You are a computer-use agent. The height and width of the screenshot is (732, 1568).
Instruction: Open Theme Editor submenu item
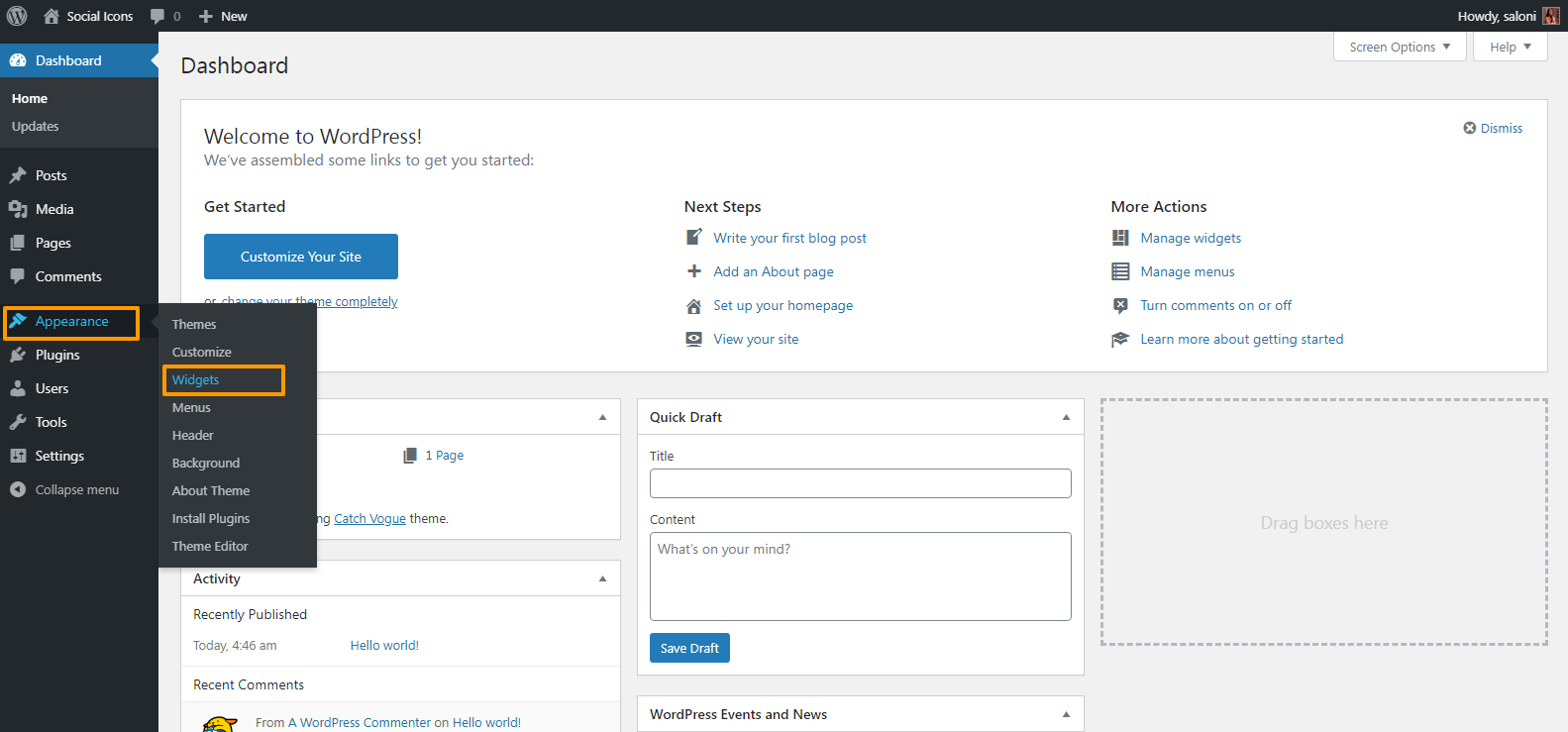point(210,546)
